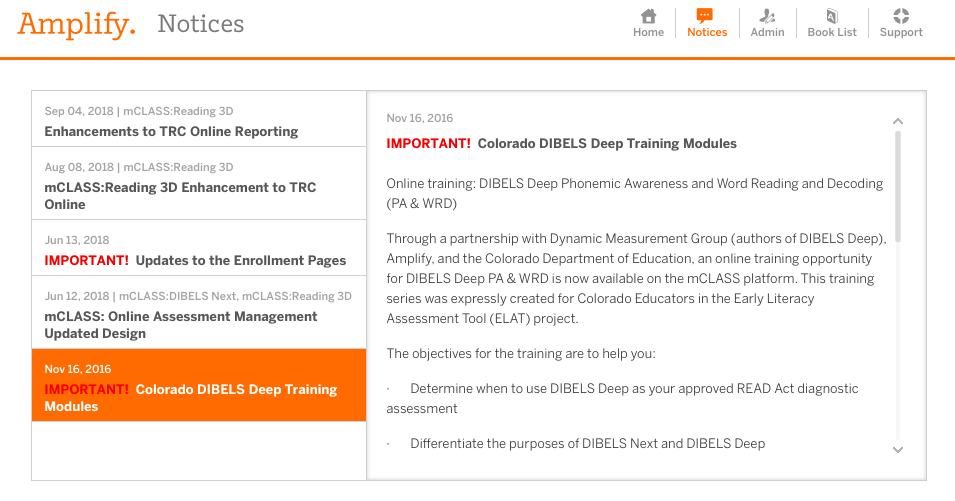
Task: Click the Notices speech bubble icon
Action: pos(705,16)
